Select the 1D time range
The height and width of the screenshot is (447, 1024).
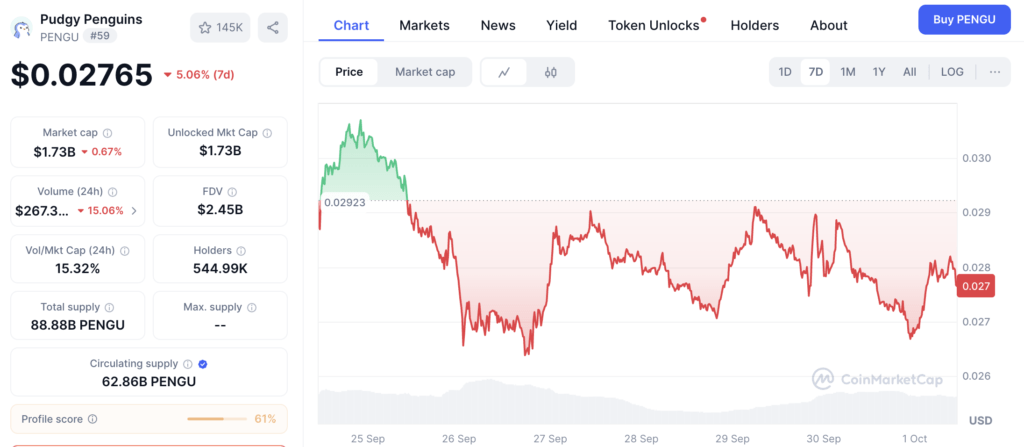click(785, 72)
